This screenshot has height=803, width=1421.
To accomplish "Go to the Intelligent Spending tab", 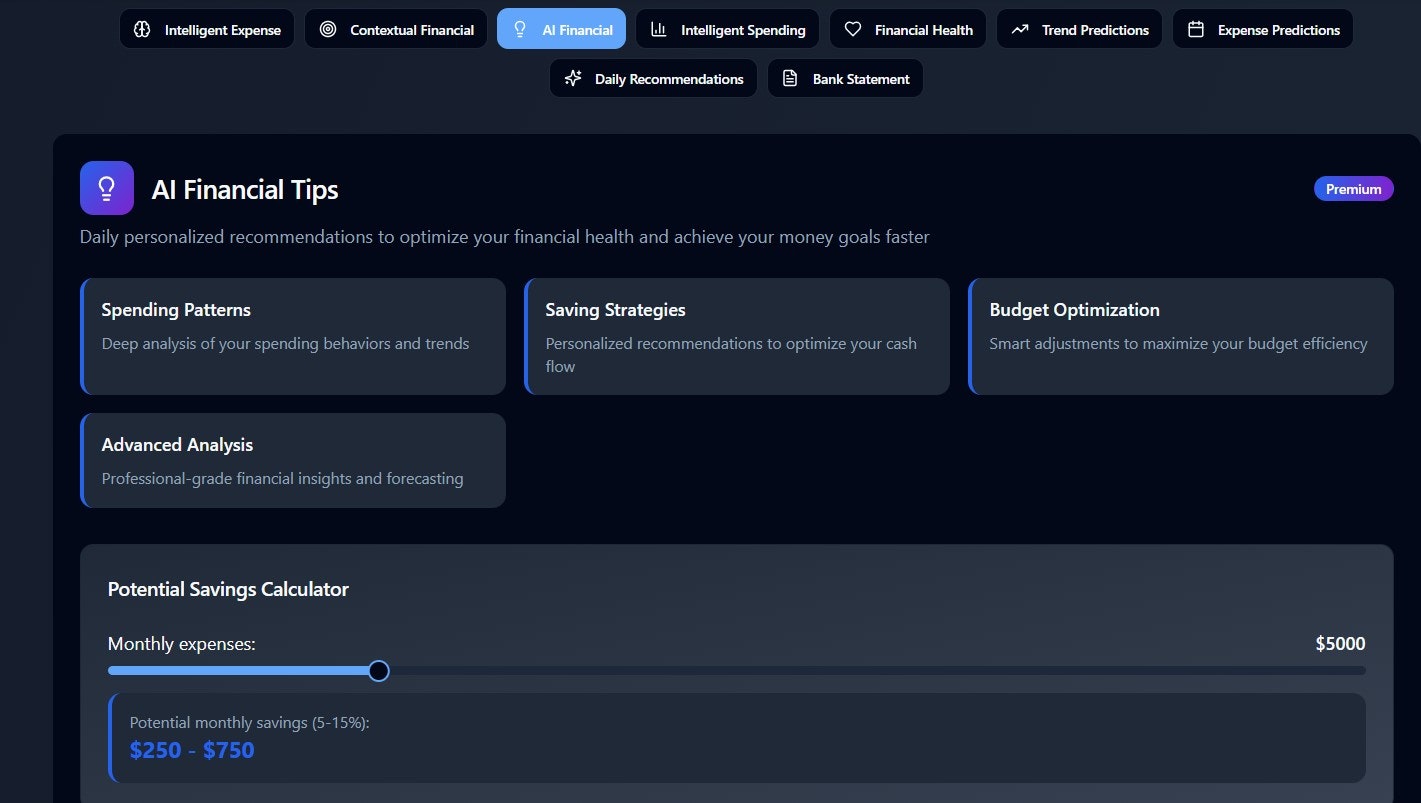I will [727, 29].
